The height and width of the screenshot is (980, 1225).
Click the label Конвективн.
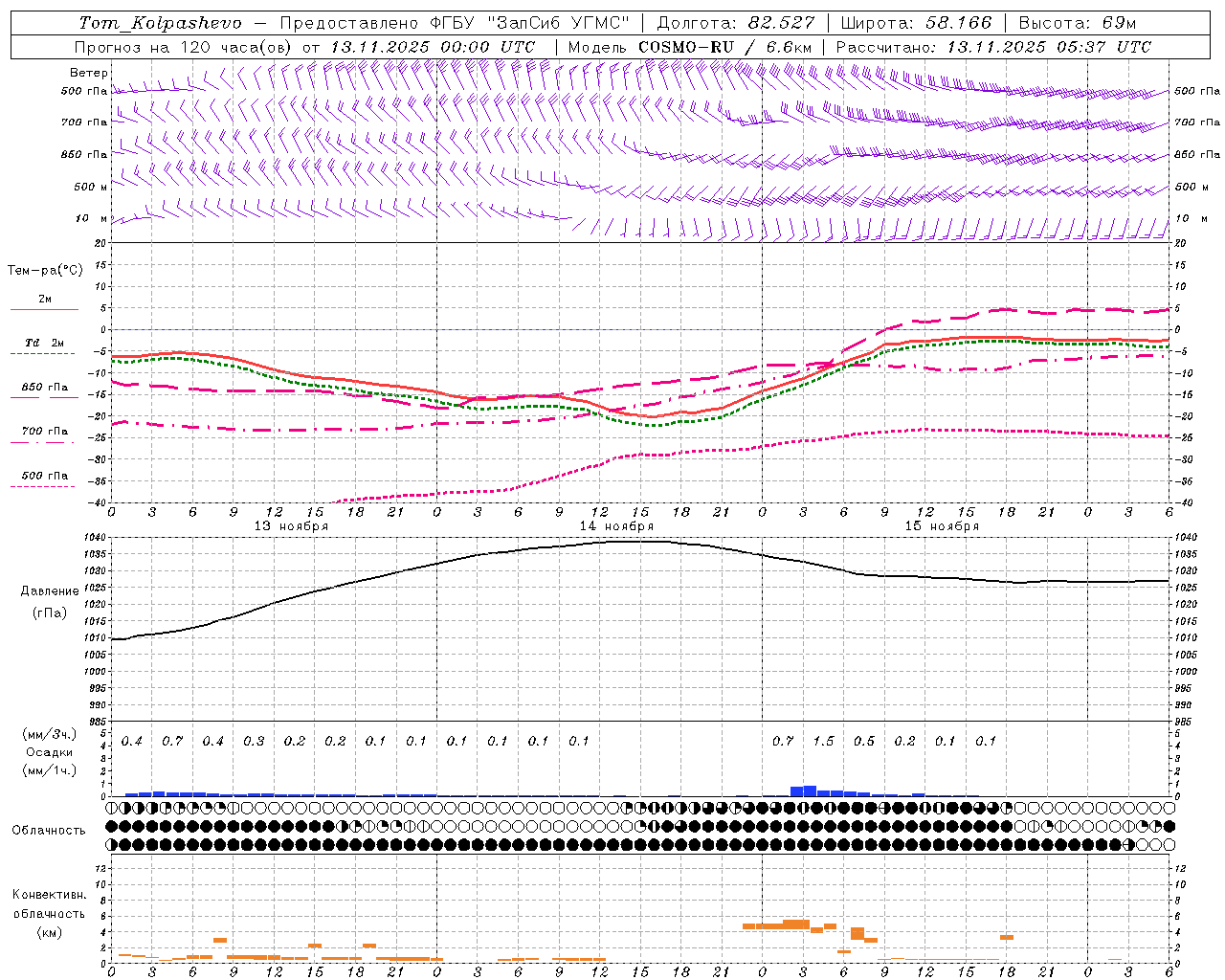[x=50, y=895]
